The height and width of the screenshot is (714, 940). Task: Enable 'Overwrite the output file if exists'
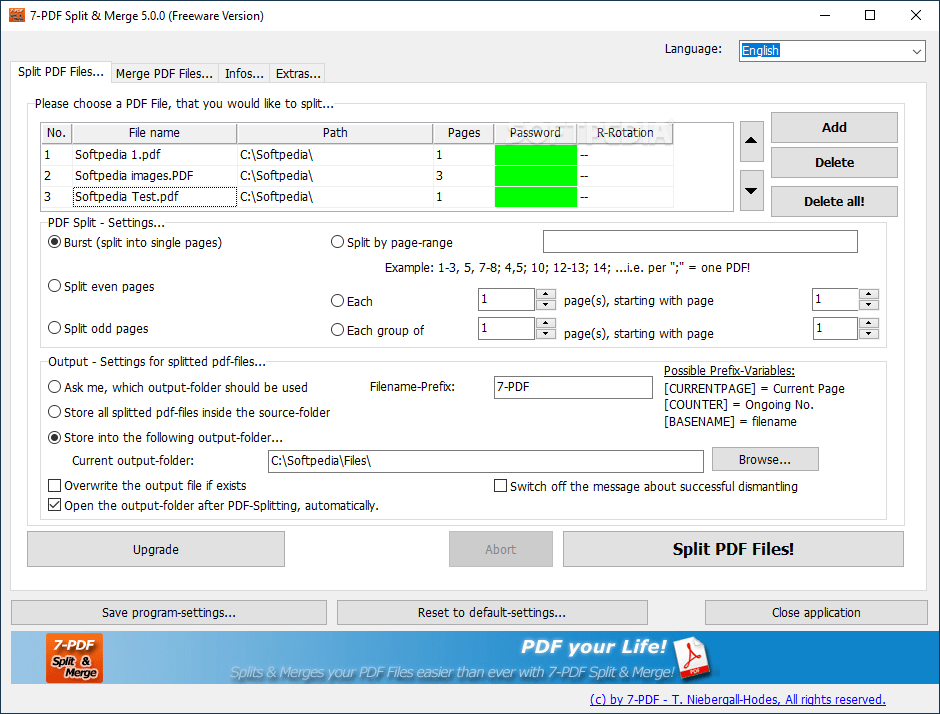(x=53, y=485)
